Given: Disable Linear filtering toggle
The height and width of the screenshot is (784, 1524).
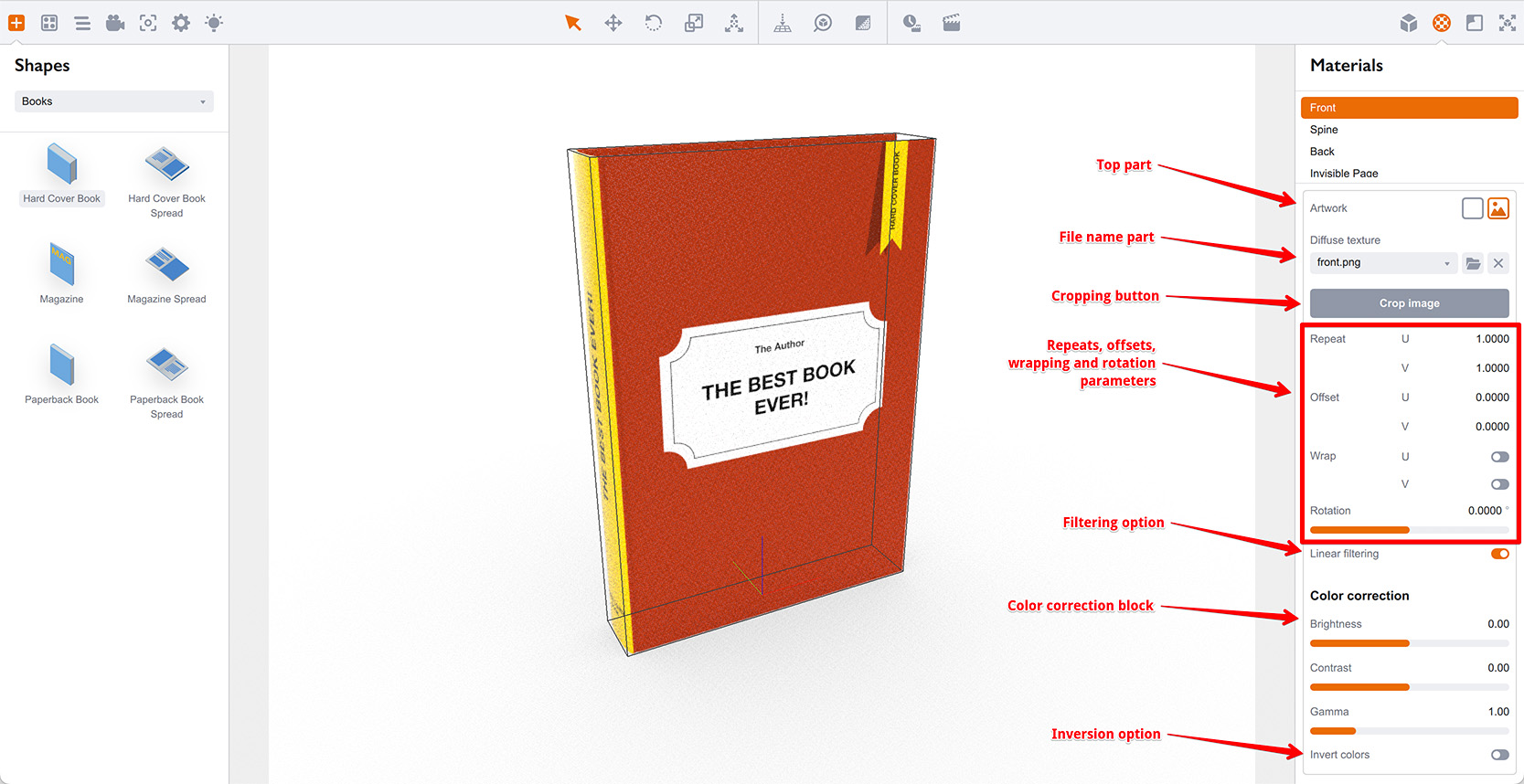Looking at the screenshot, I should pos(1499,554).
